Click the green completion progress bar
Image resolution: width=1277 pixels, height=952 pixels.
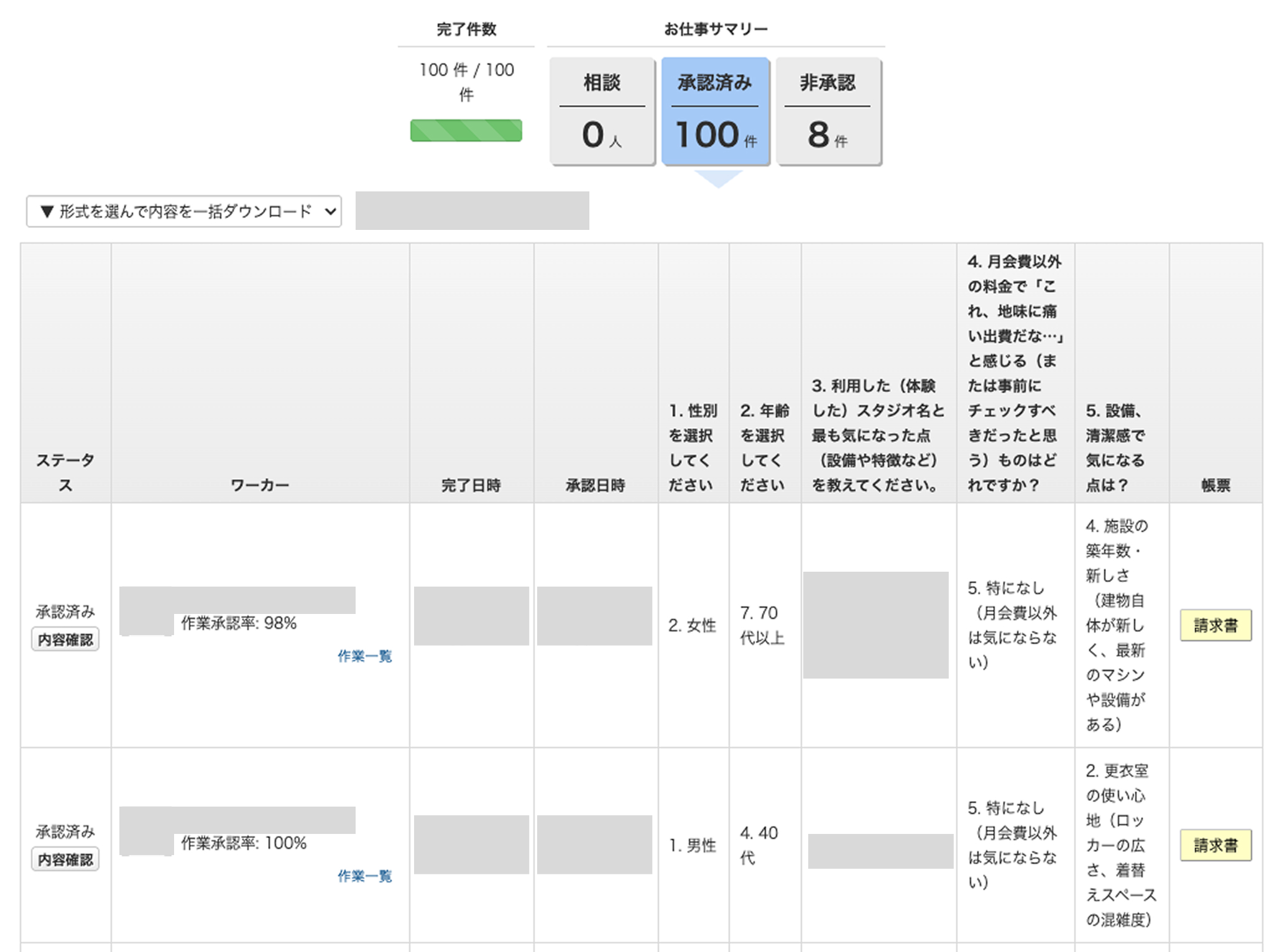click(466, 130)
